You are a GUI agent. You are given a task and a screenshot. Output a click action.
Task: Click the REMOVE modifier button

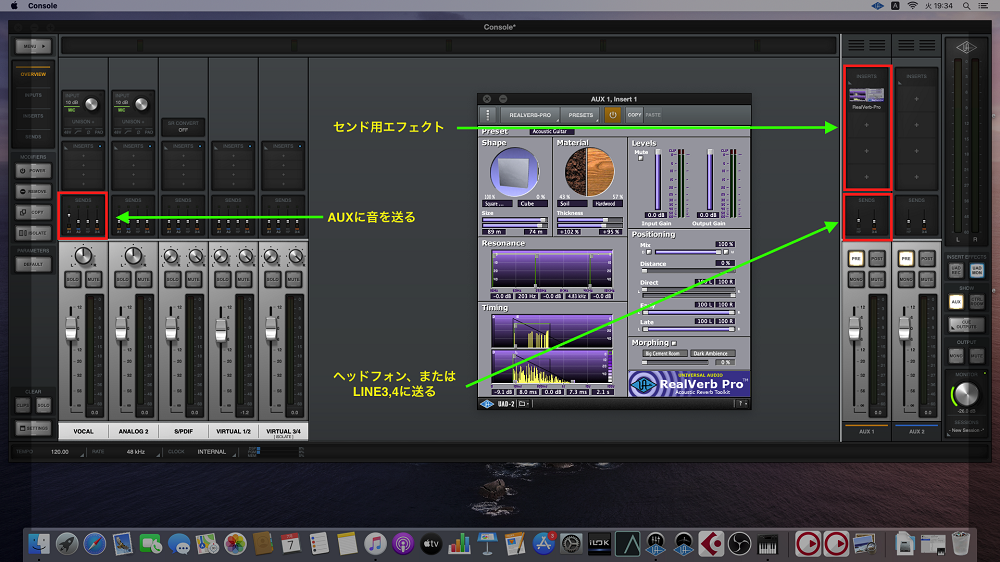(x=33, y=191)
